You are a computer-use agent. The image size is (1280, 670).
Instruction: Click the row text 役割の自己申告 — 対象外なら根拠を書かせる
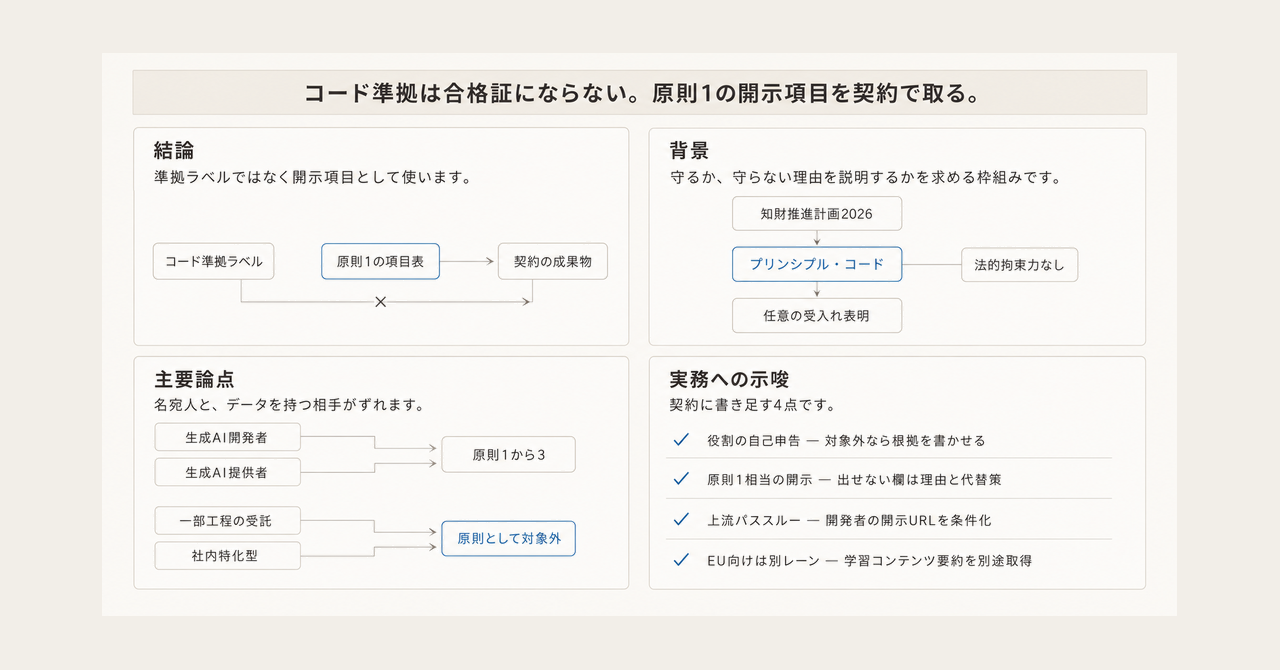point(846,440)
